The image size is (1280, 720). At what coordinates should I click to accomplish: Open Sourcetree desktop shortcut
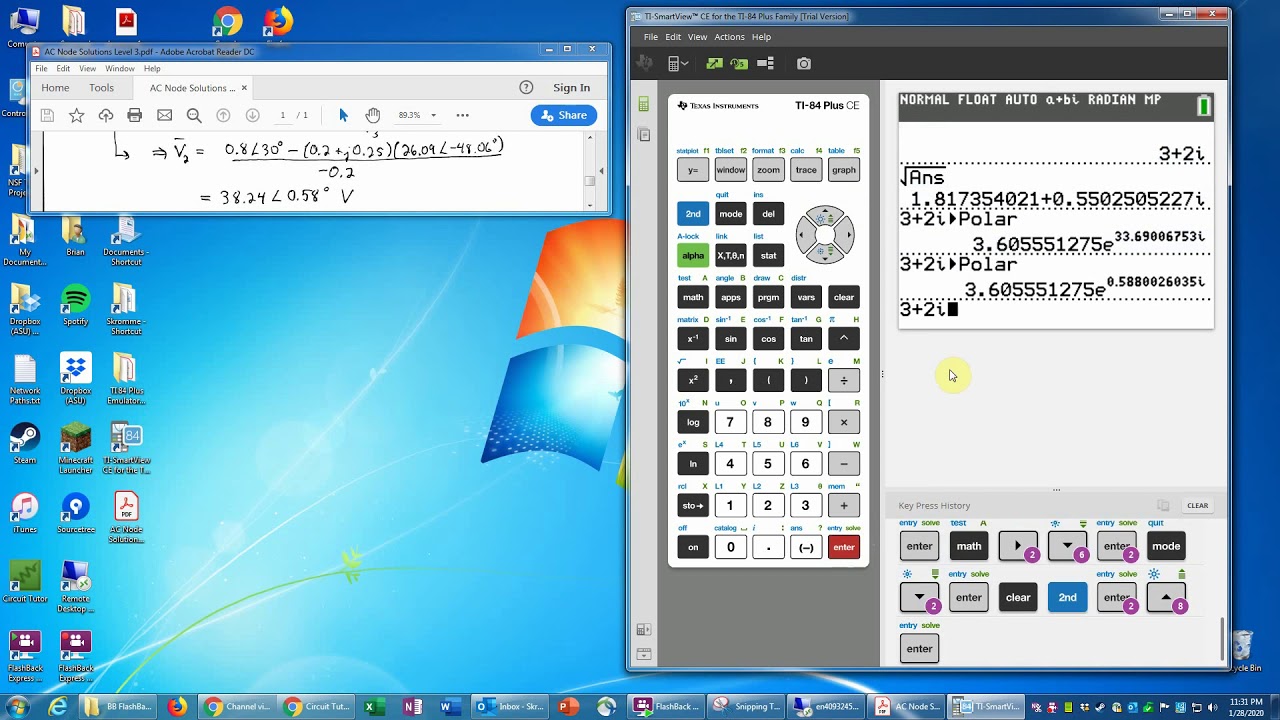coord(75,514)
